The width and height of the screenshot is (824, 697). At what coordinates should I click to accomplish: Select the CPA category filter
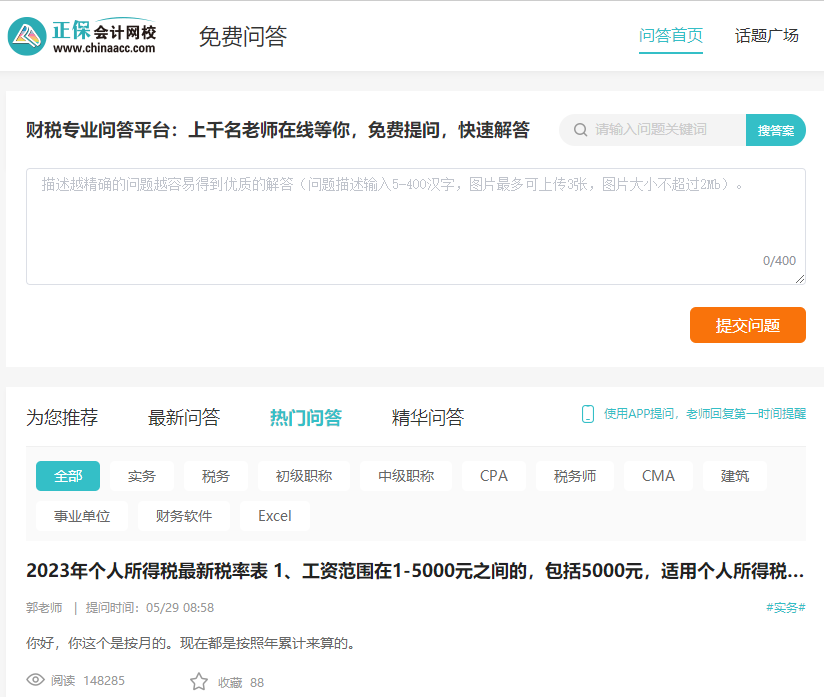pyautogui.click(x=494, y=476)
